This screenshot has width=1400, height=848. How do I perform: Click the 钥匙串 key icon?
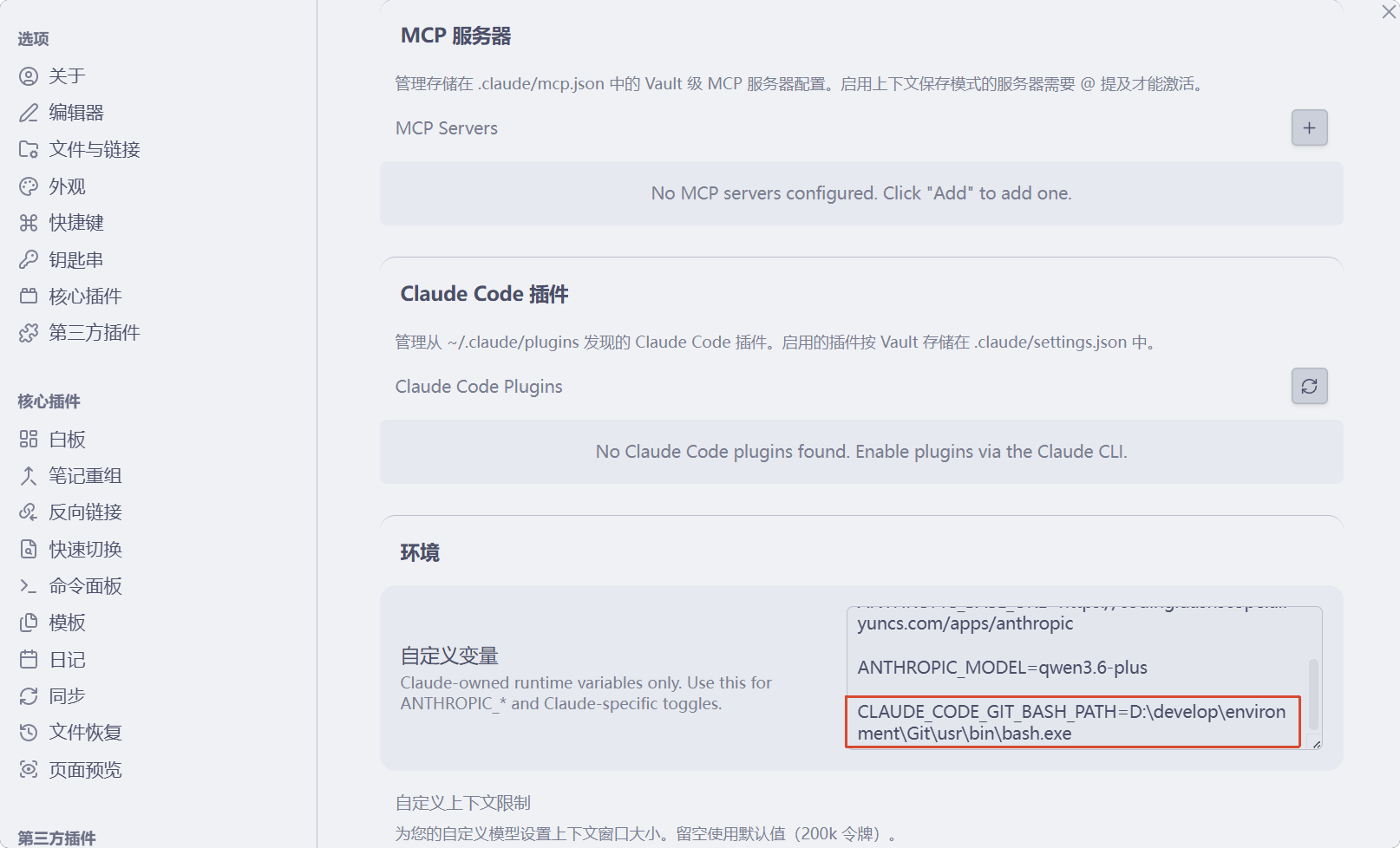tap(29, 259)
